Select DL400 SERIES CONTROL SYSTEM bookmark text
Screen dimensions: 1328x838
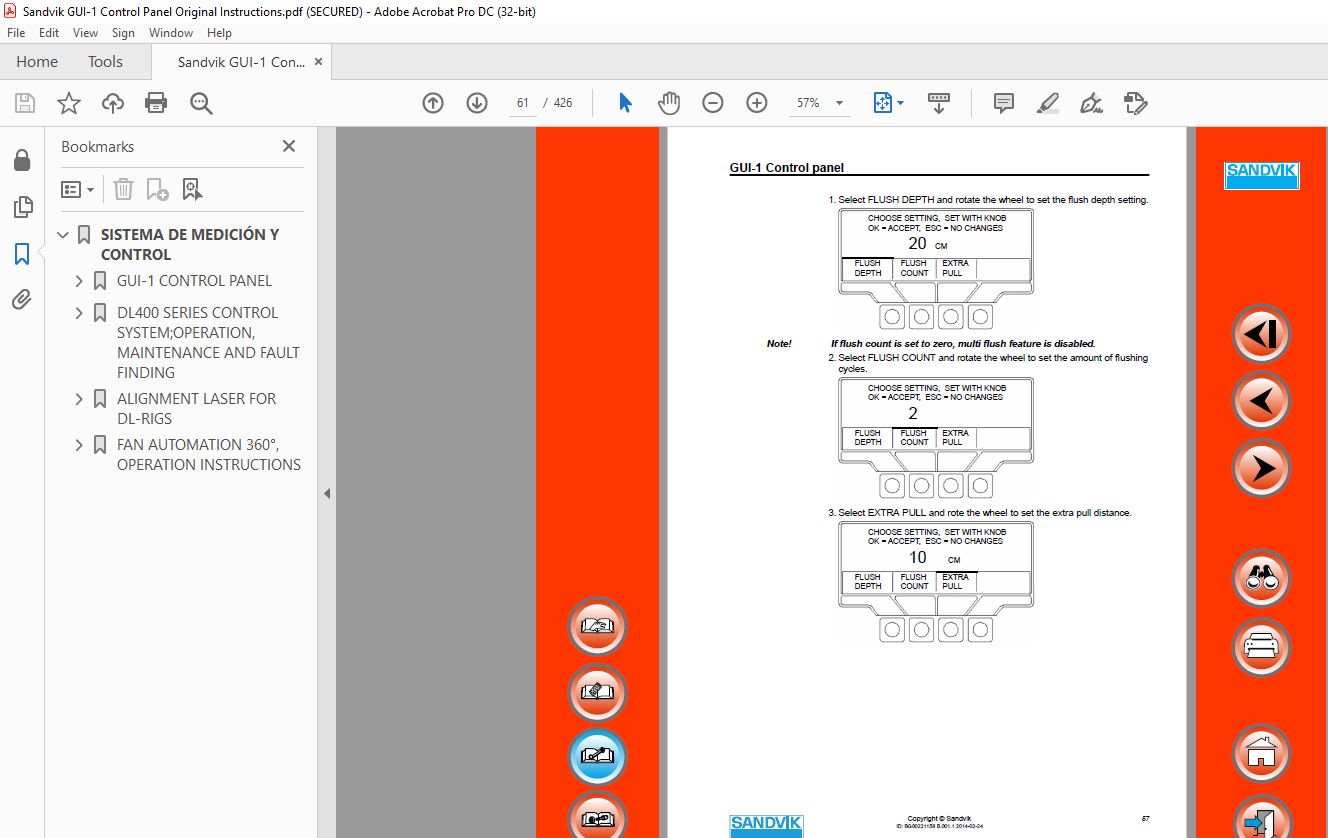(208, 343)
